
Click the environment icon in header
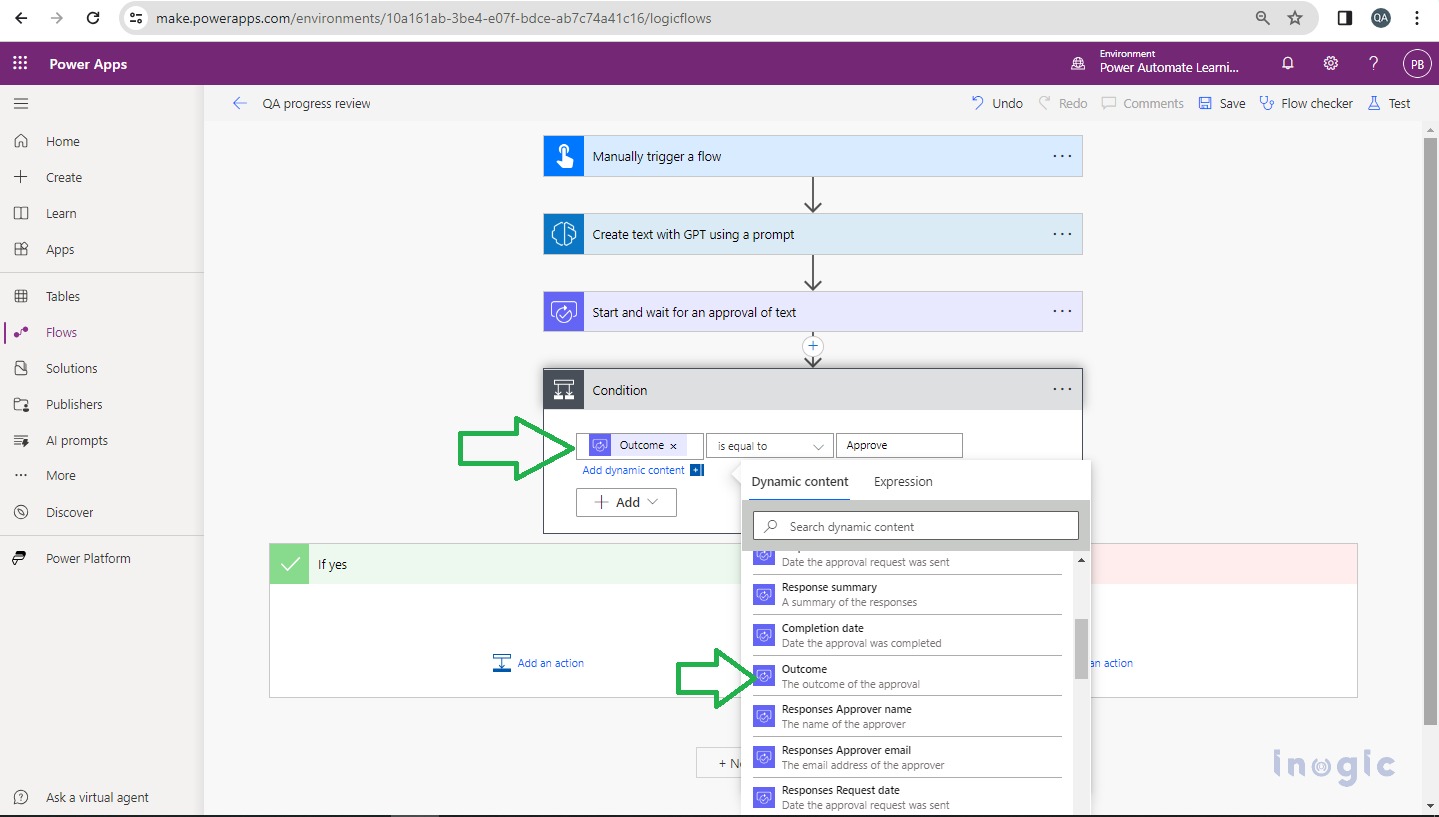click(1078, 63)
